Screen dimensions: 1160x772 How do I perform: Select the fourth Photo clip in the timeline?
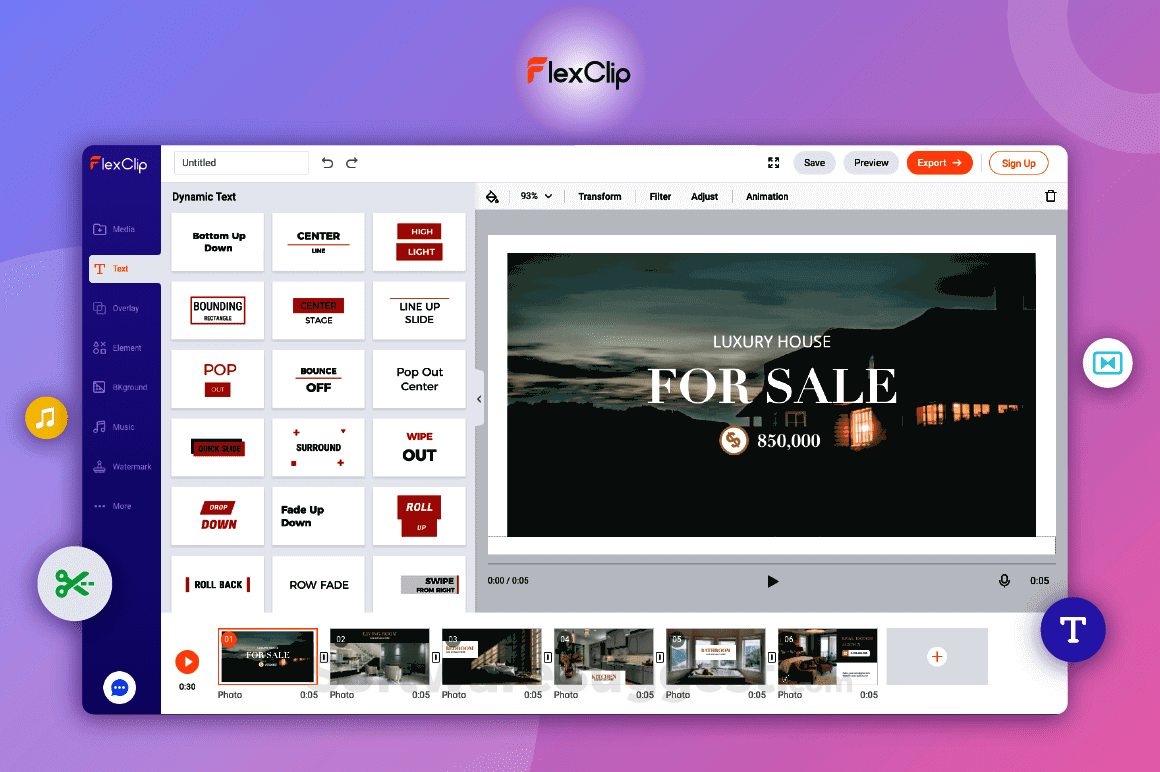(603, 656)
